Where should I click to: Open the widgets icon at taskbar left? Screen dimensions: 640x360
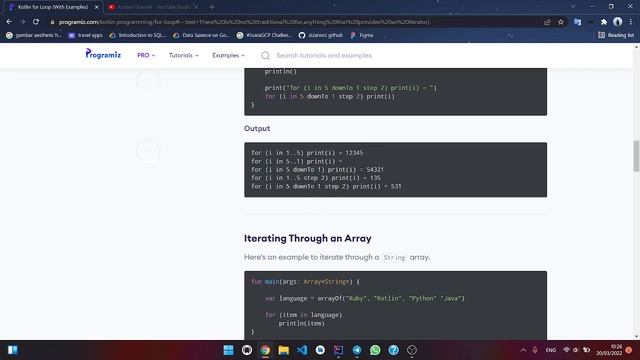(13, 350)
